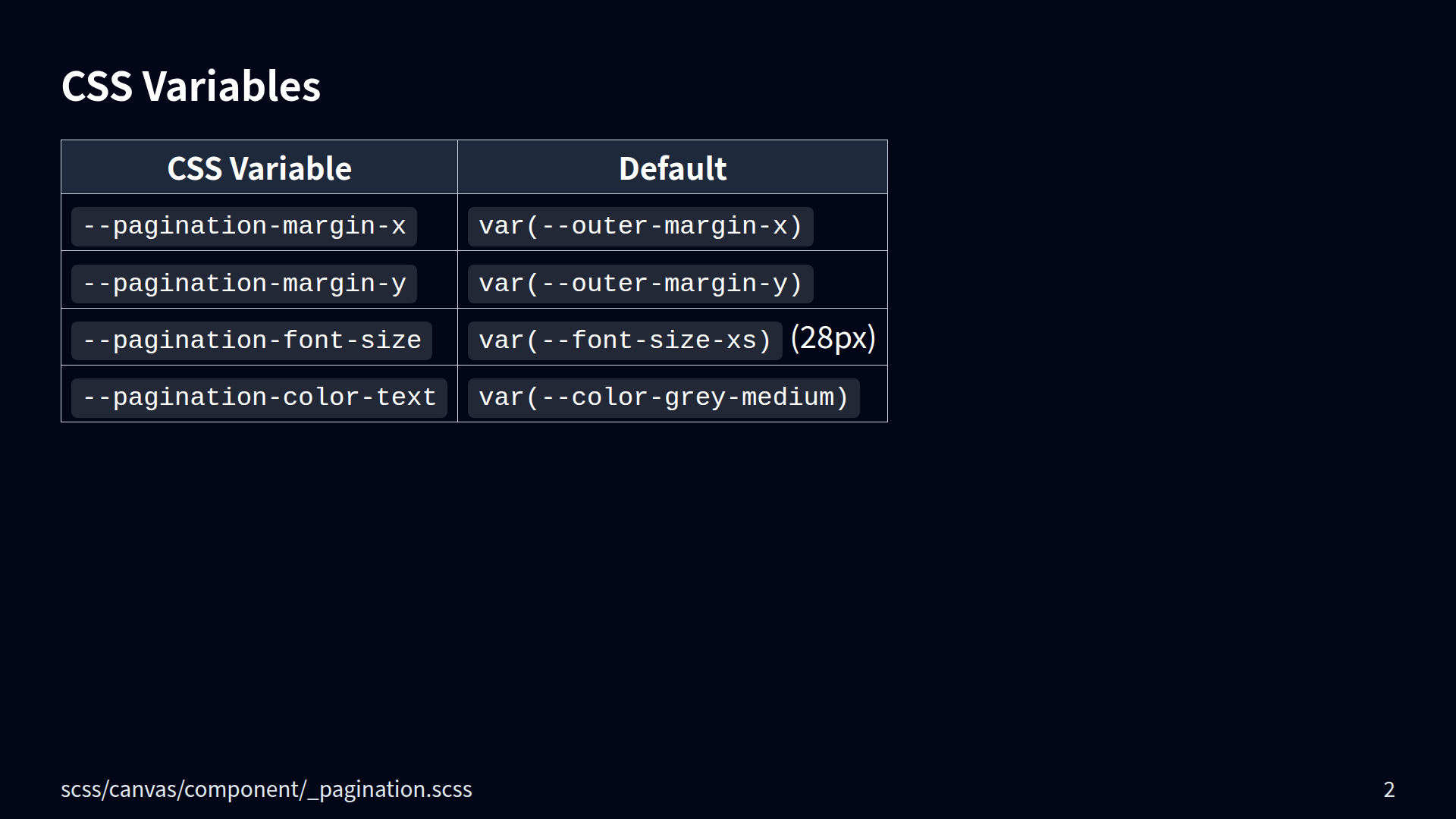This screenshot has height=819, width=1456.
Task: Click "text" in the --pagination-color-text variable
Action: [x=406, y=398]
